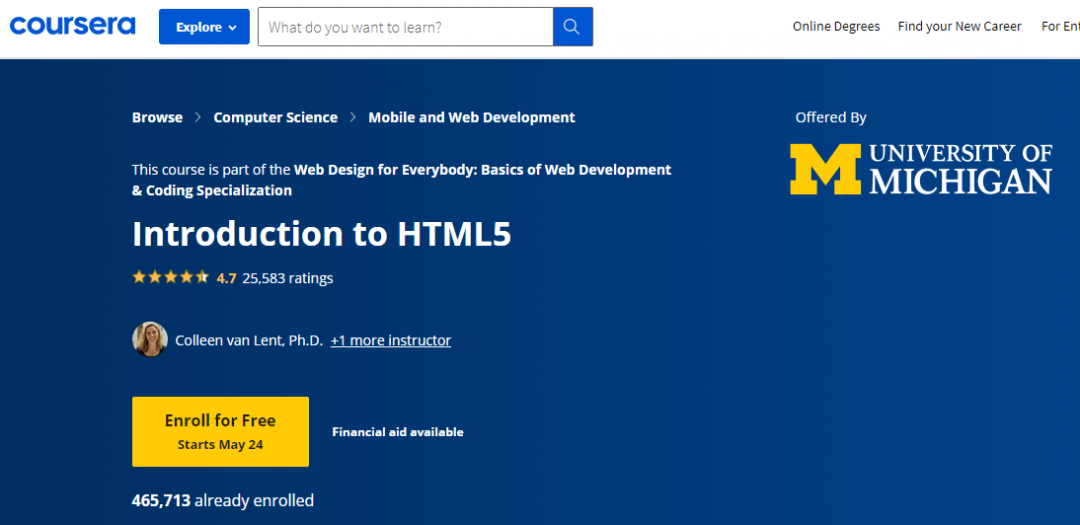
Task: Open Web Design for Everybody specialization link
Action: click(x=402, y=179)
